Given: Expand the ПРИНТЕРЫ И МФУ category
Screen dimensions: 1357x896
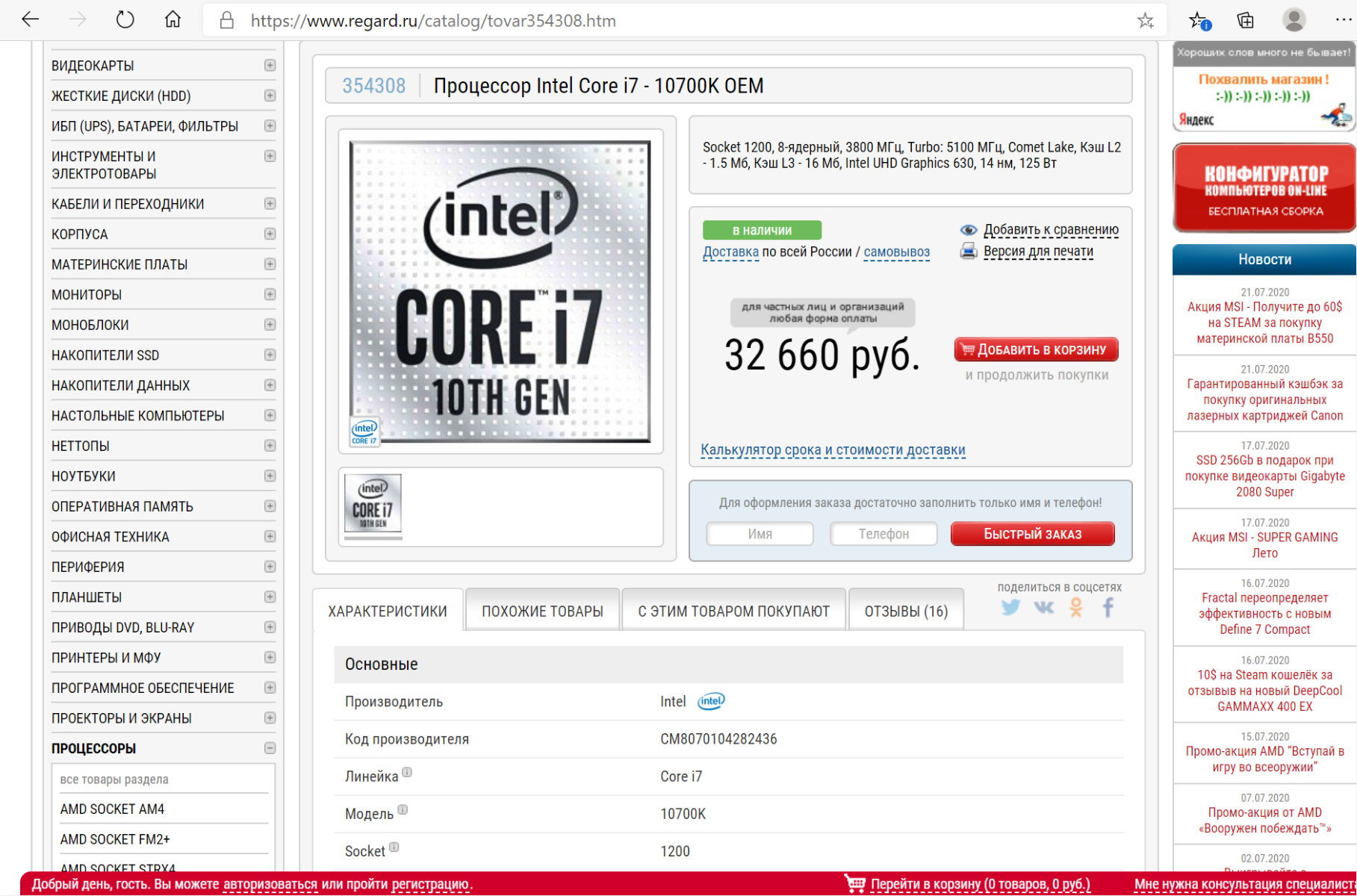Looking at the screenshot, I should tap(270, 658).
